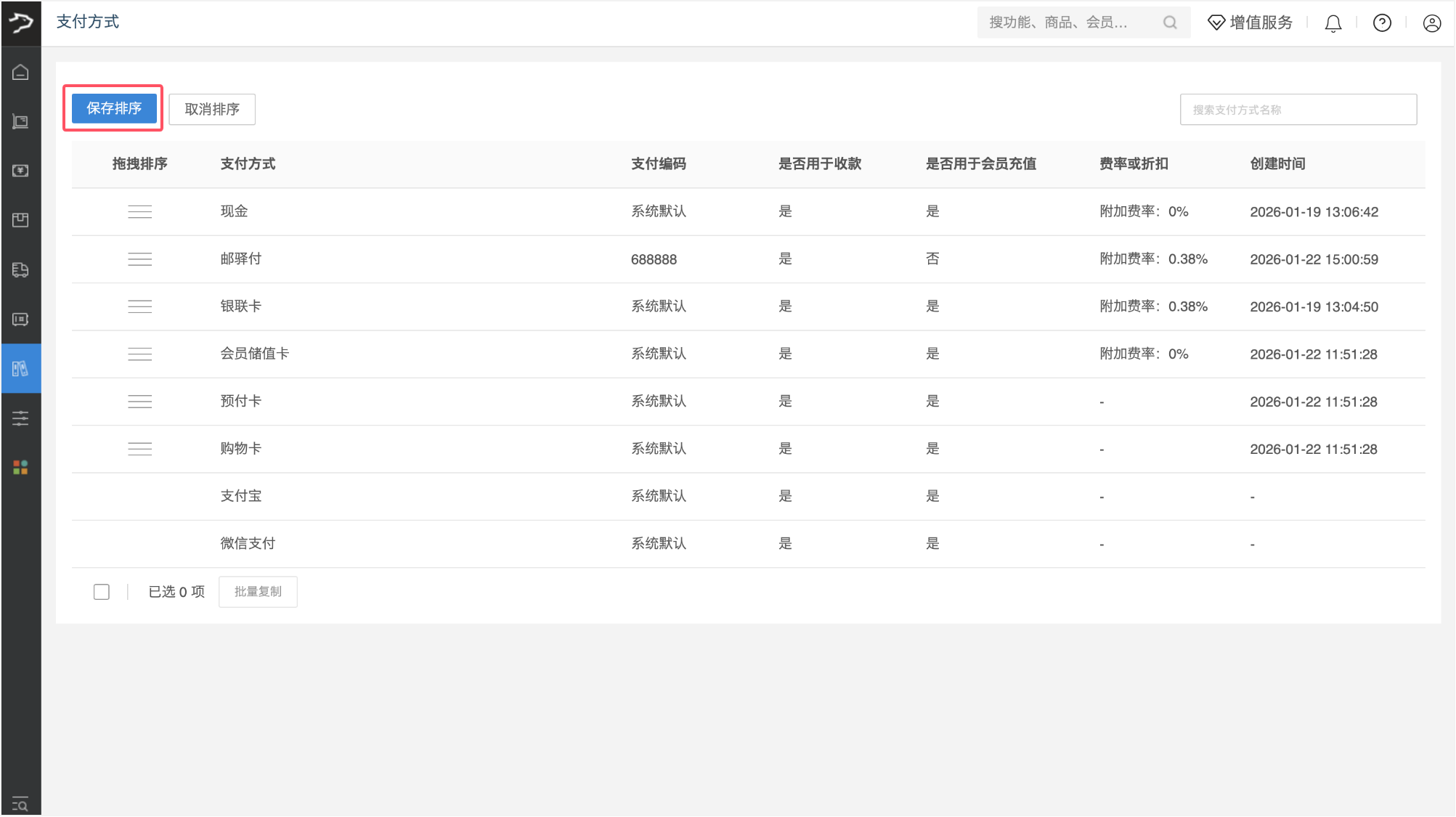Screen dimensions: 1456x817
Task: Expand sidebar menu search icon at bottom-left
Action: click(x=20, y=804)
